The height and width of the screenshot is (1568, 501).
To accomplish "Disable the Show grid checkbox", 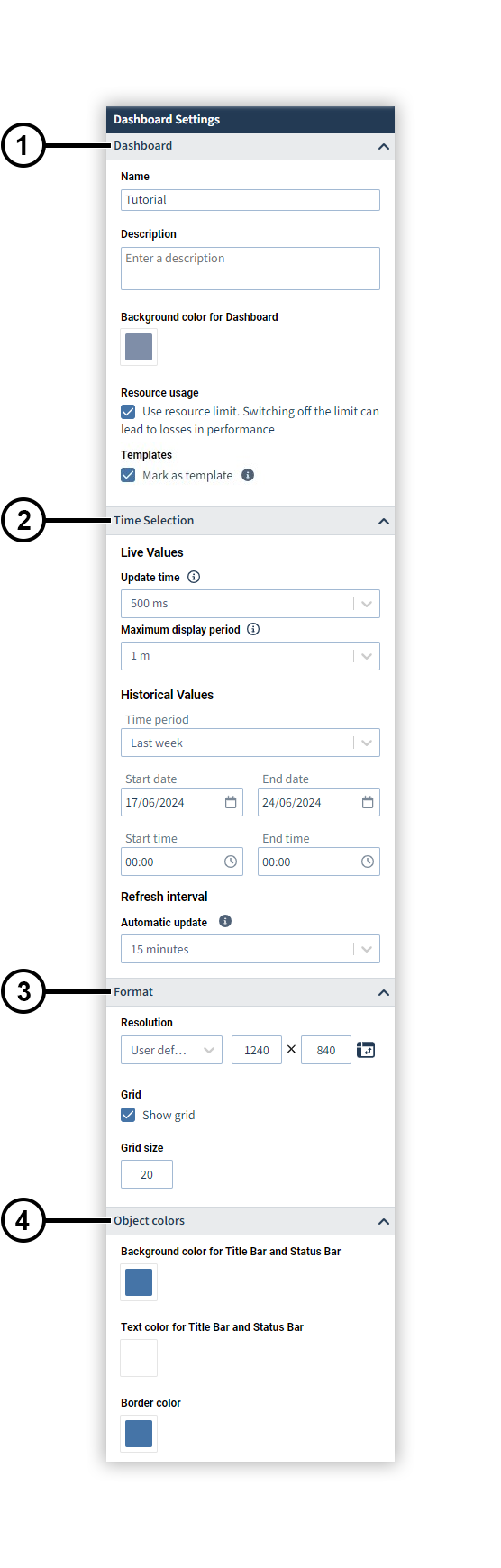I will point(128,1115).
